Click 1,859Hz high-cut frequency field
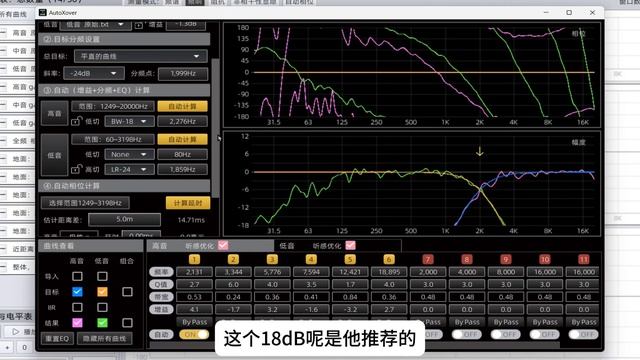 (182, 169)
